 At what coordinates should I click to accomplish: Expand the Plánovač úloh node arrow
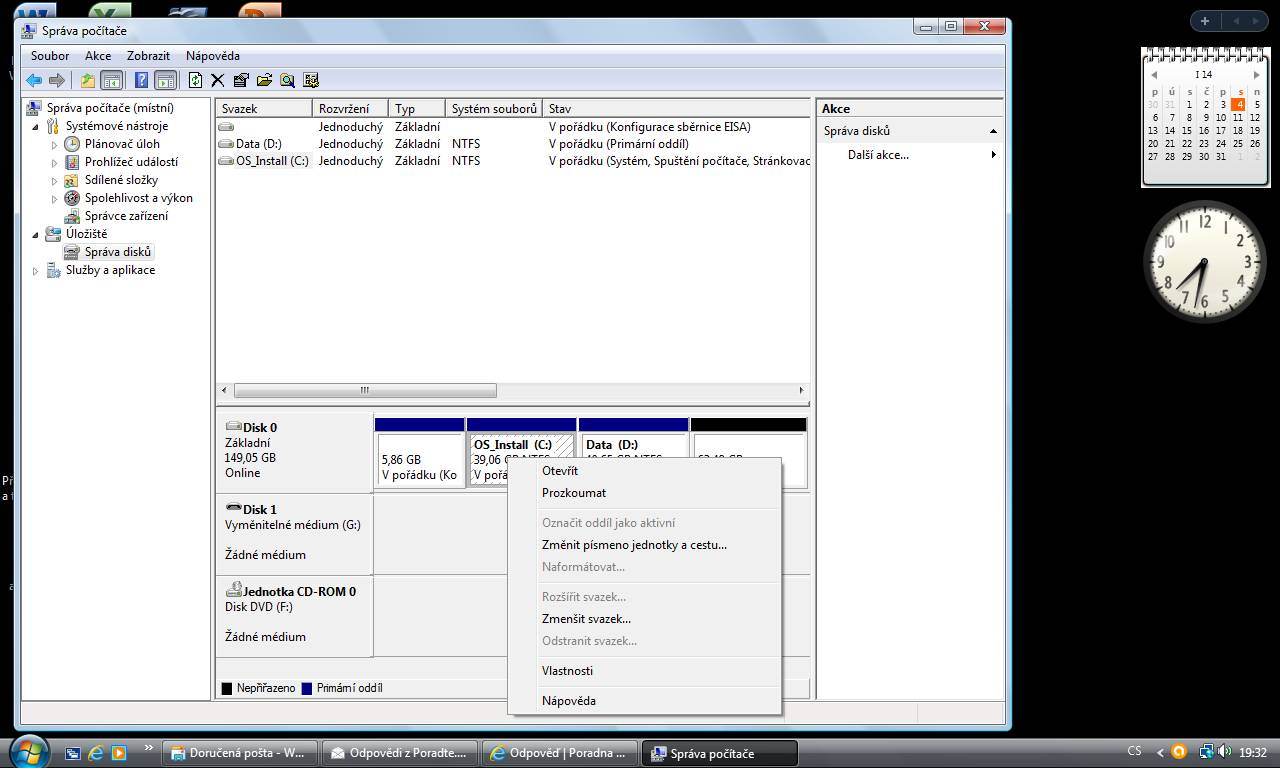[55, 144]
